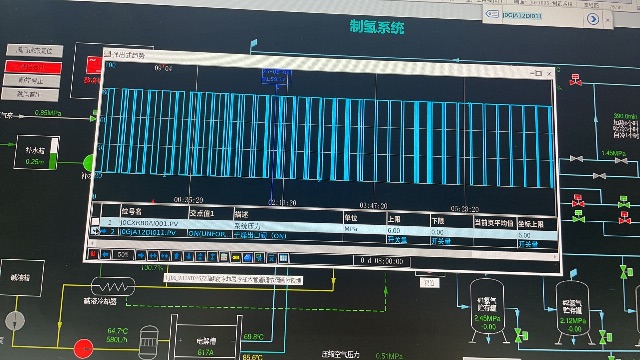Click the red stop icon in trend toolbar
Image resolution: width=640 pixels, height=360 pixels.
point(93,254)
